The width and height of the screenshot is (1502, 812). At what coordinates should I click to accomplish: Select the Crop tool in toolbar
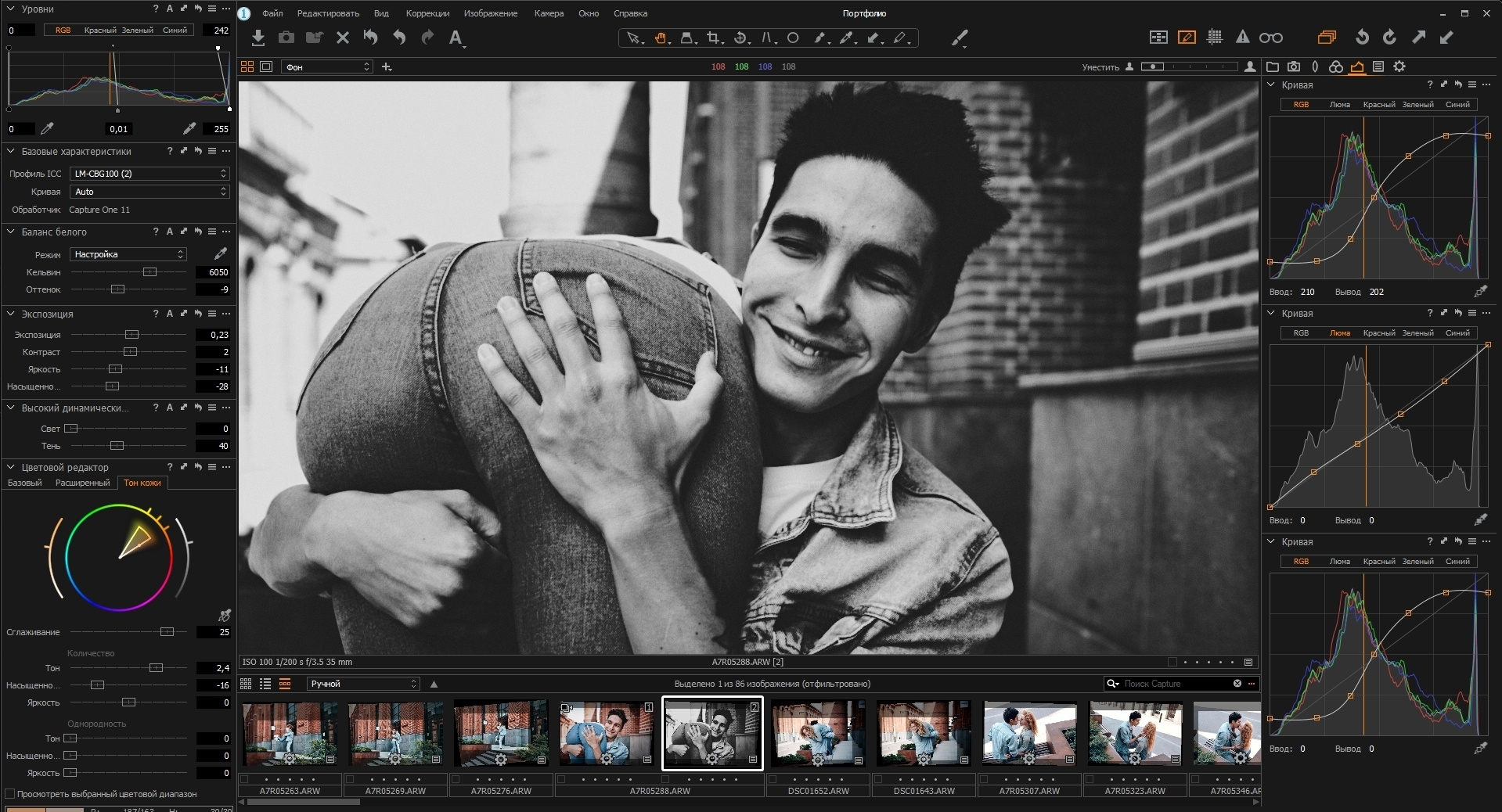(713, 38)
